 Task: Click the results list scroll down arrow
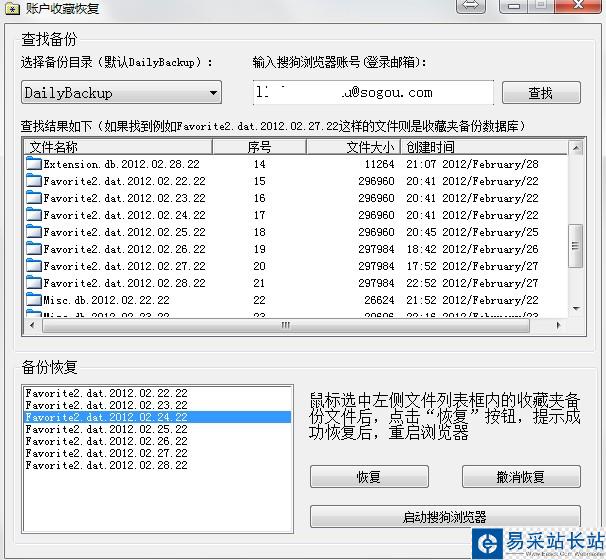pos(576,308)
